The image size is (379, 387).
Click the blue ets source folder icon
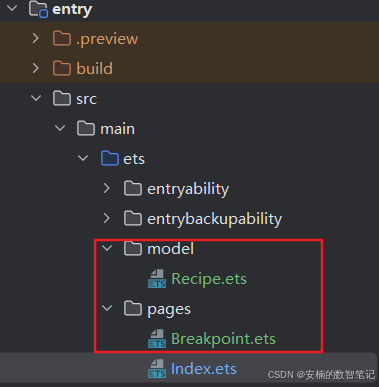coord(110,158)
